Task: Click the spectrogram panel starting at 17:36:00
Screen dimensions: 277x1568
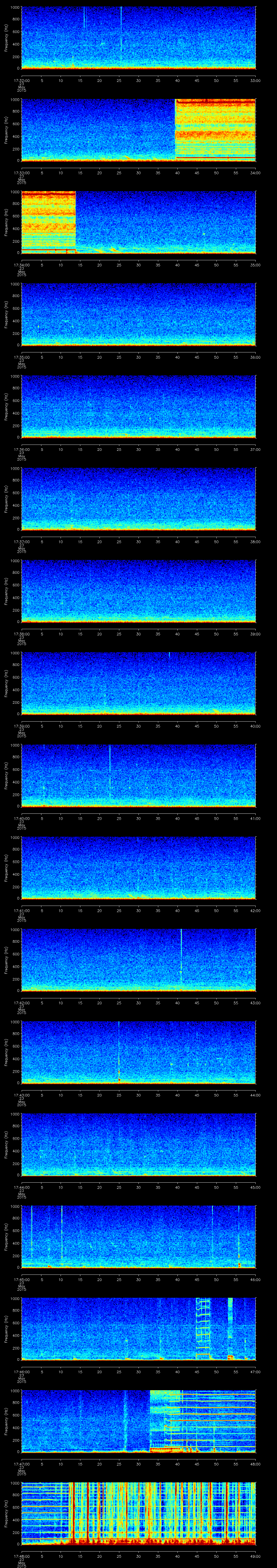Action: pos(138,407)
